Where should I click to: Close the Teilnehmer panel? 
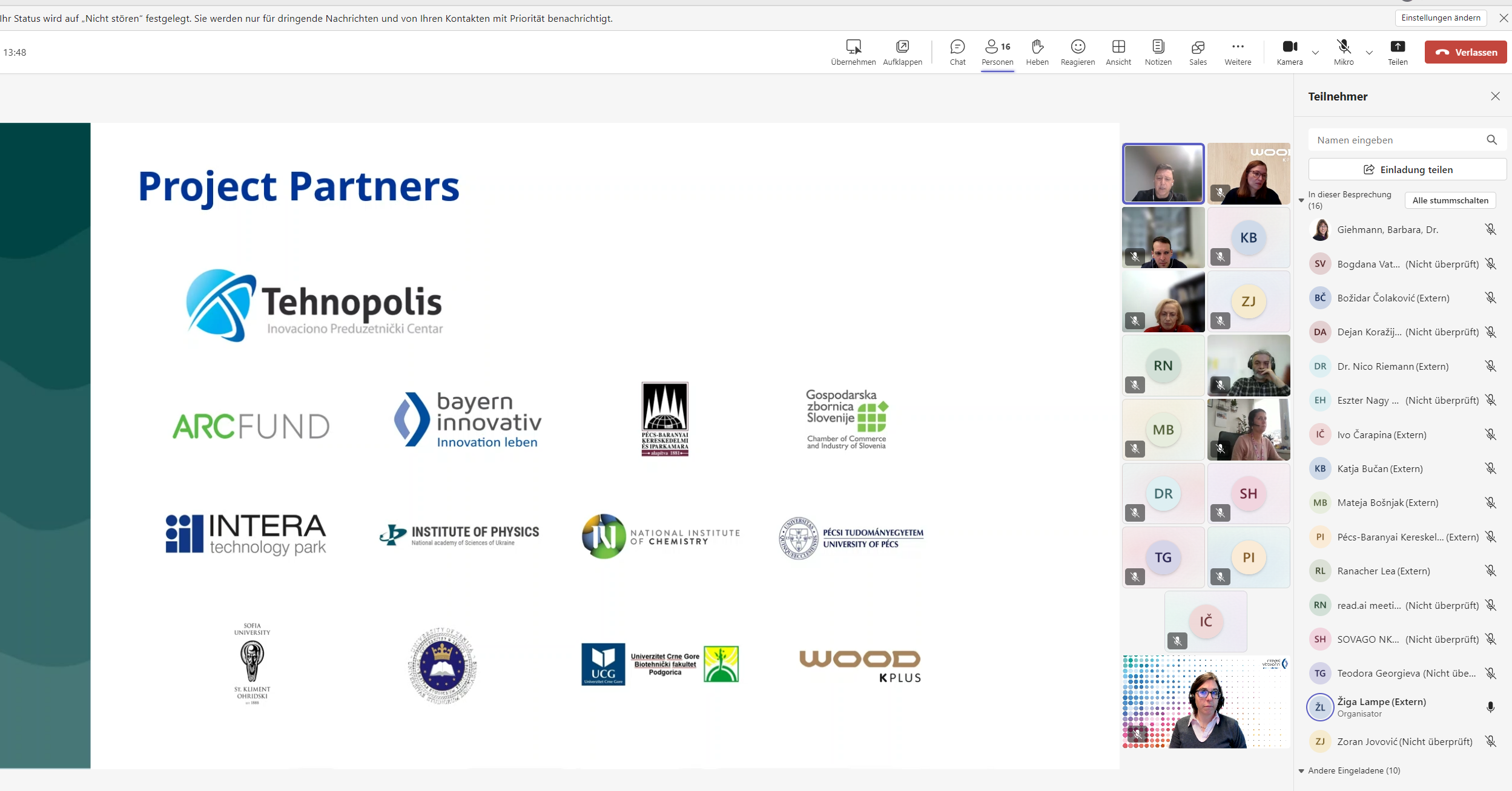click(1495, 96)
